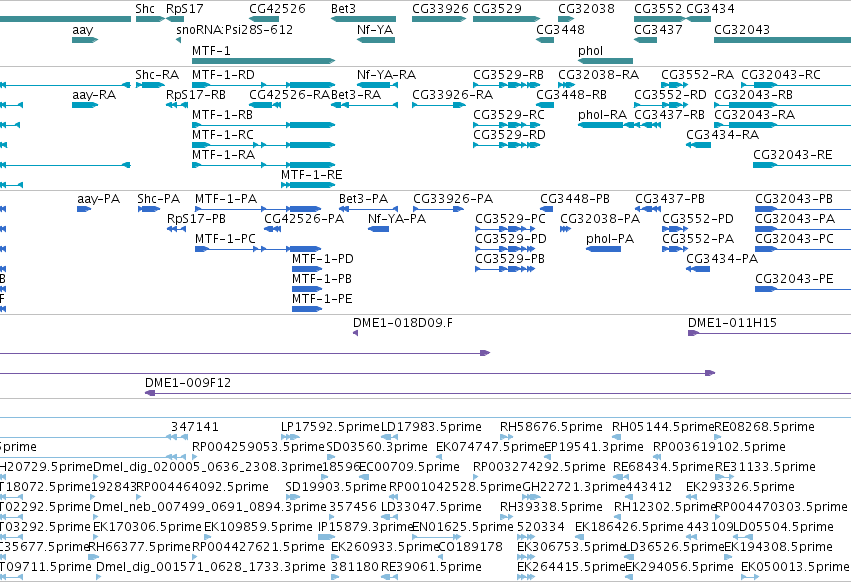Select transcript MTF-1-RA
This screenshot has height=582, width=851.
click(x=263, y=165)
